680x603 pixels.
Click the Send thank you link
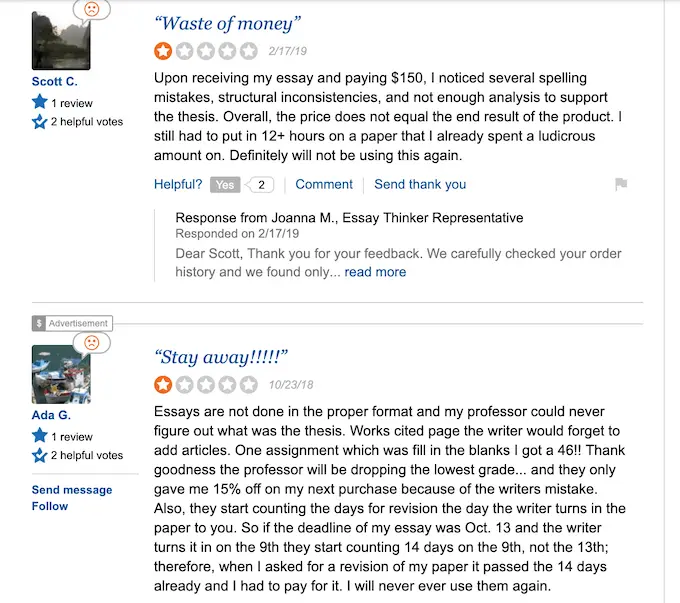pyautogui.click(x=420, y=185)
